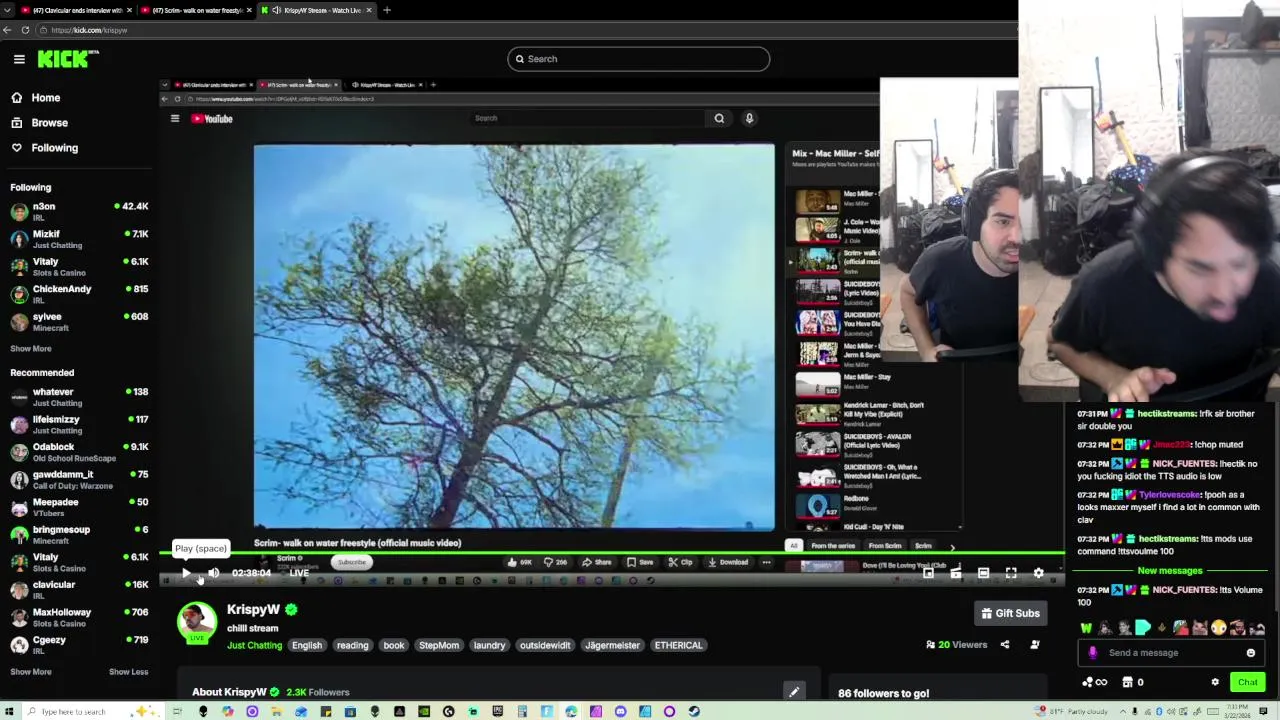
Task: Open Mizkif channel in Following list
Action: tap(78, 239)
